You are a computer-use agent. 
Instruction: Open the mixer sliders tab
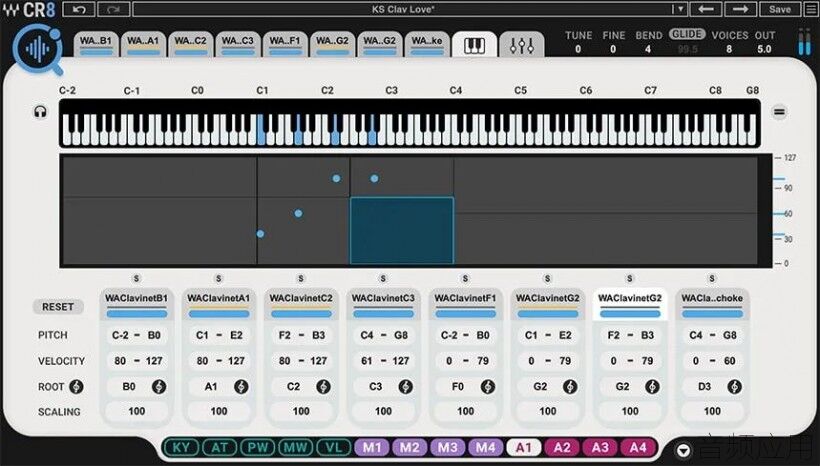(522, 46)
